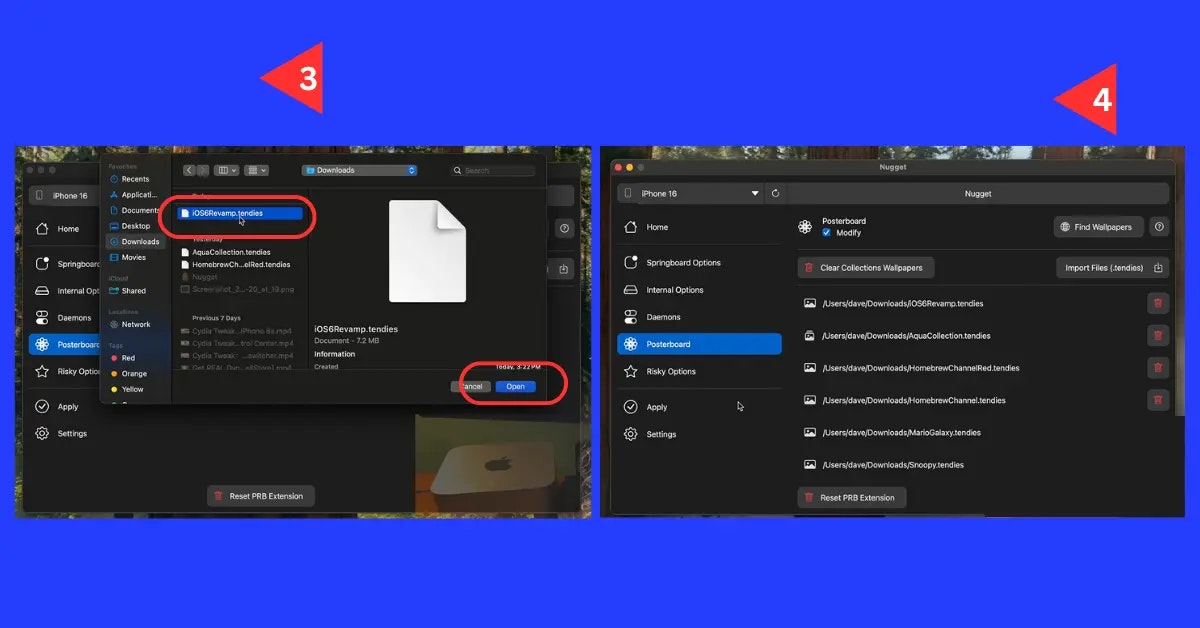Click Clear Collections Wallpapers
Viewport: 1200px width, 628px height.
coord(866,267)
